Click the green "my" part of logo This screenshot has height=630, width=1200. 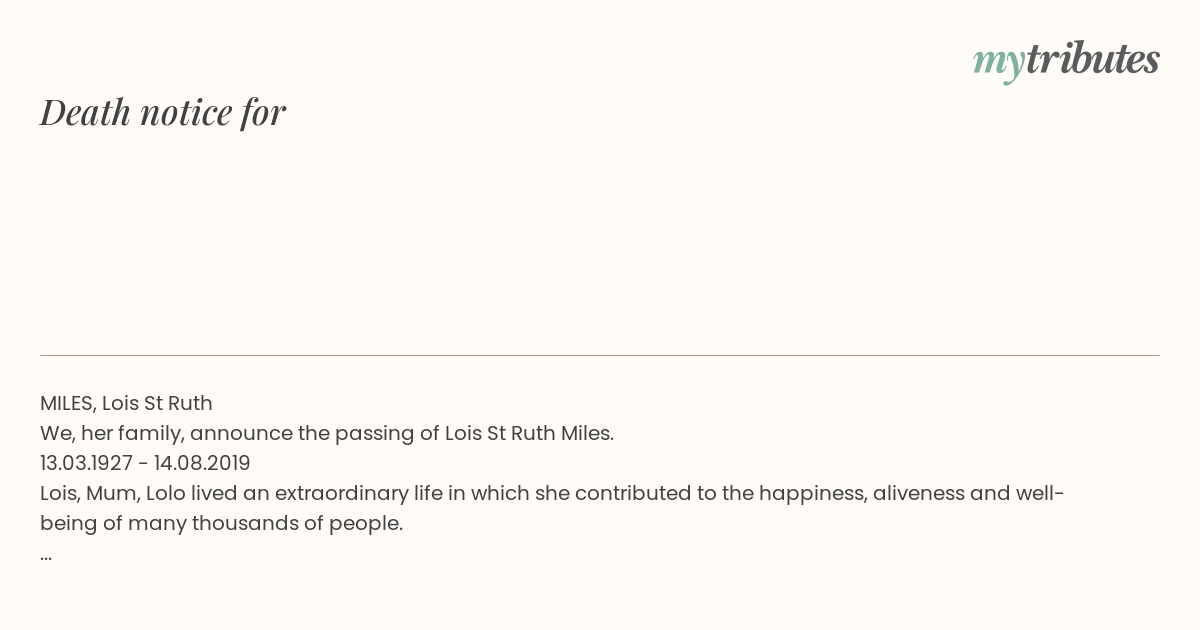coord(999,64)
